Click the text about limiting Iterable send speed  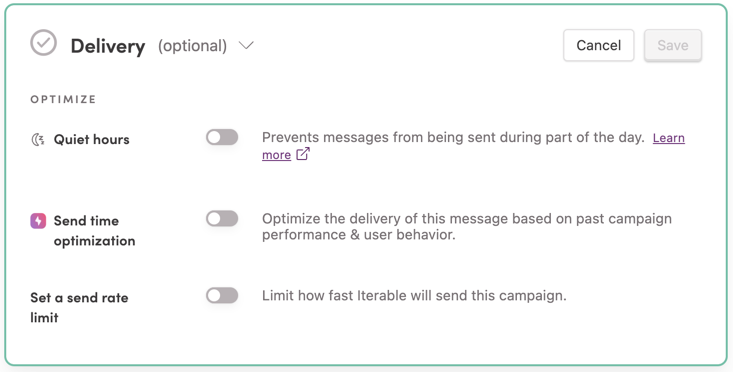414,295
